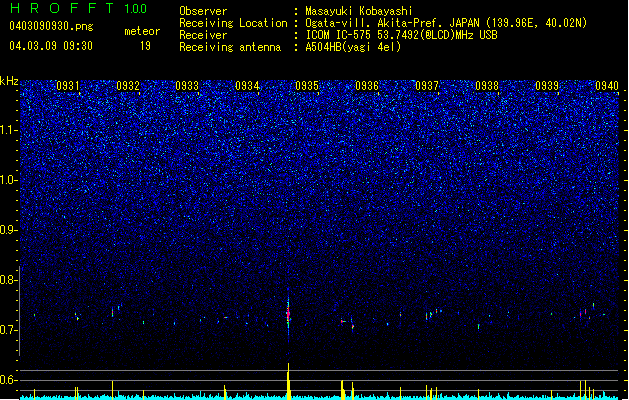Click the meteor count value 19
629x400 pixels.
click(x=145, y=46)
